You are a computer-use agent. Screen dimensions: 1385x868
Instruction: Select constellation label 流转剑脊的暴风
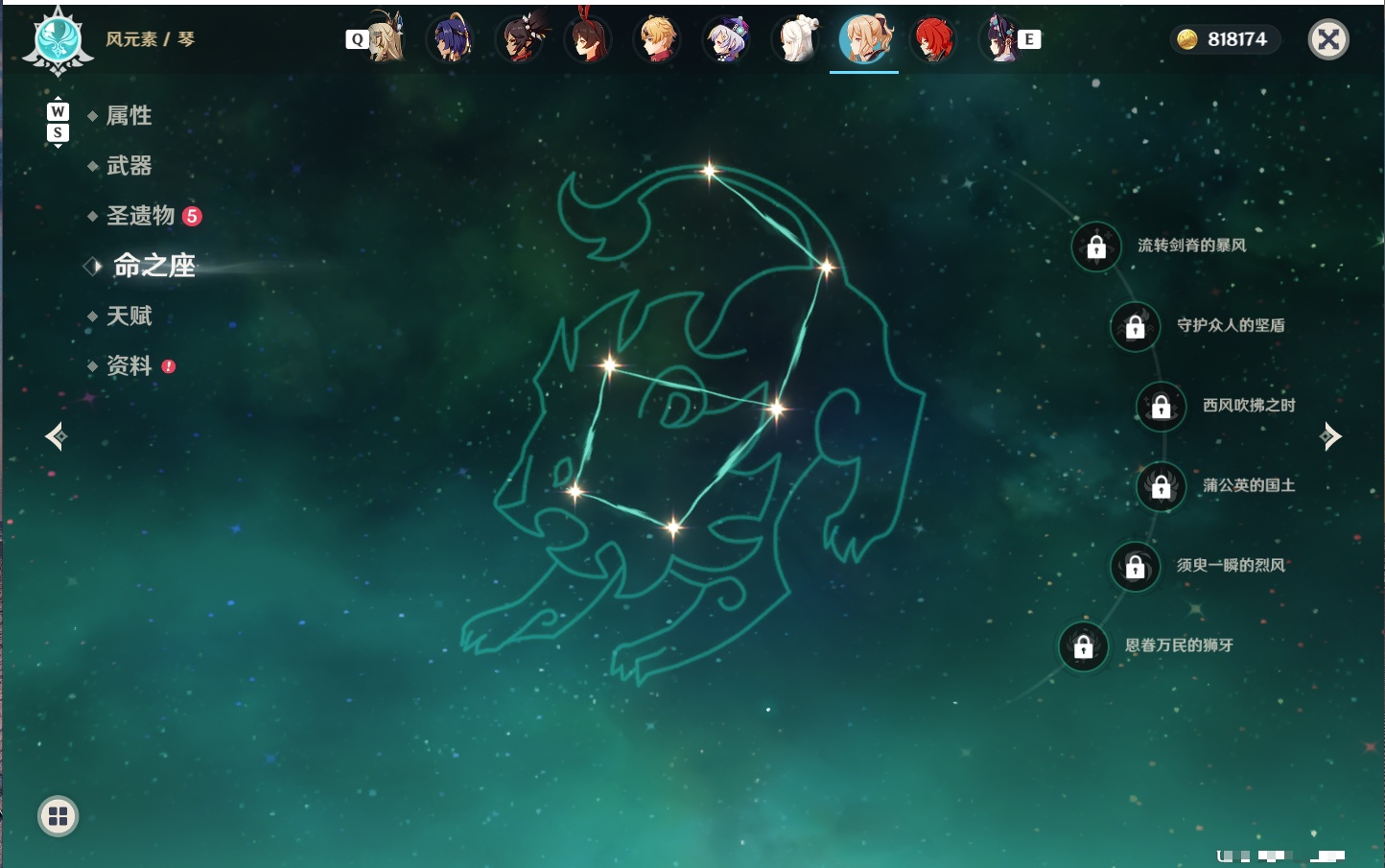[1192, 246]
